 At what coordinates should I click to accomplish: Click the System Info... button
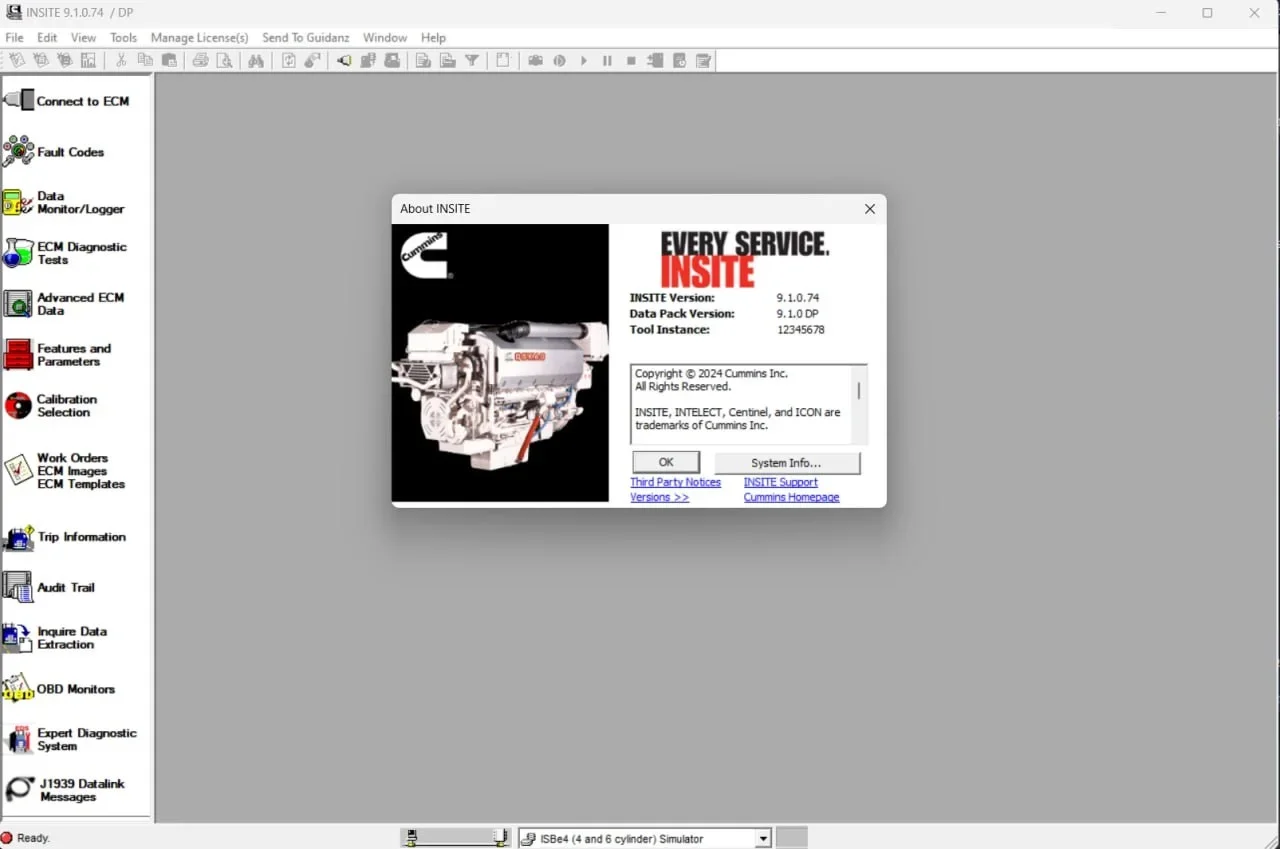coord(786,463)
